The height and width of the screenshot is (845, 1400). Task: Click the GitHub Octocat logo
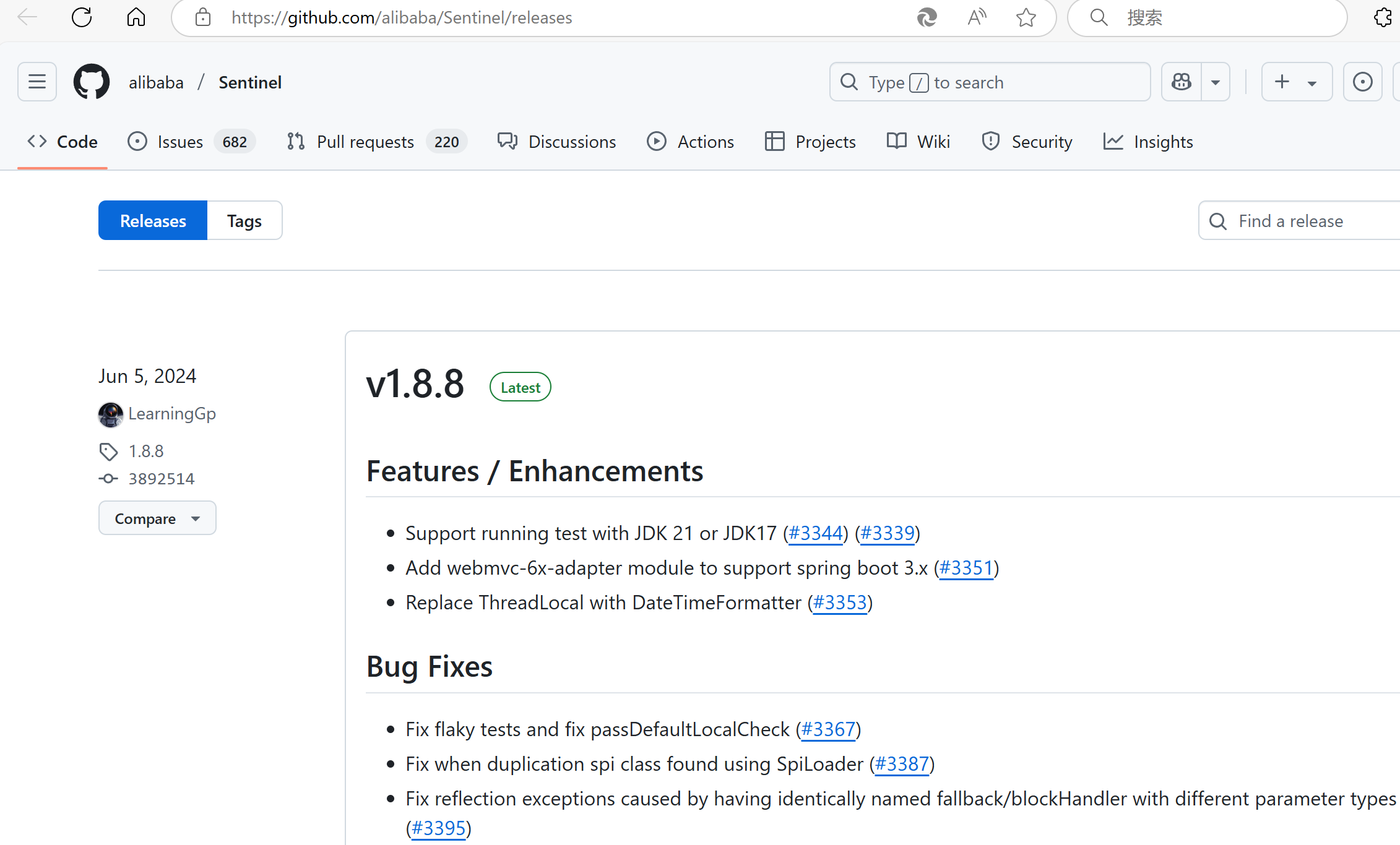[92, 82]
